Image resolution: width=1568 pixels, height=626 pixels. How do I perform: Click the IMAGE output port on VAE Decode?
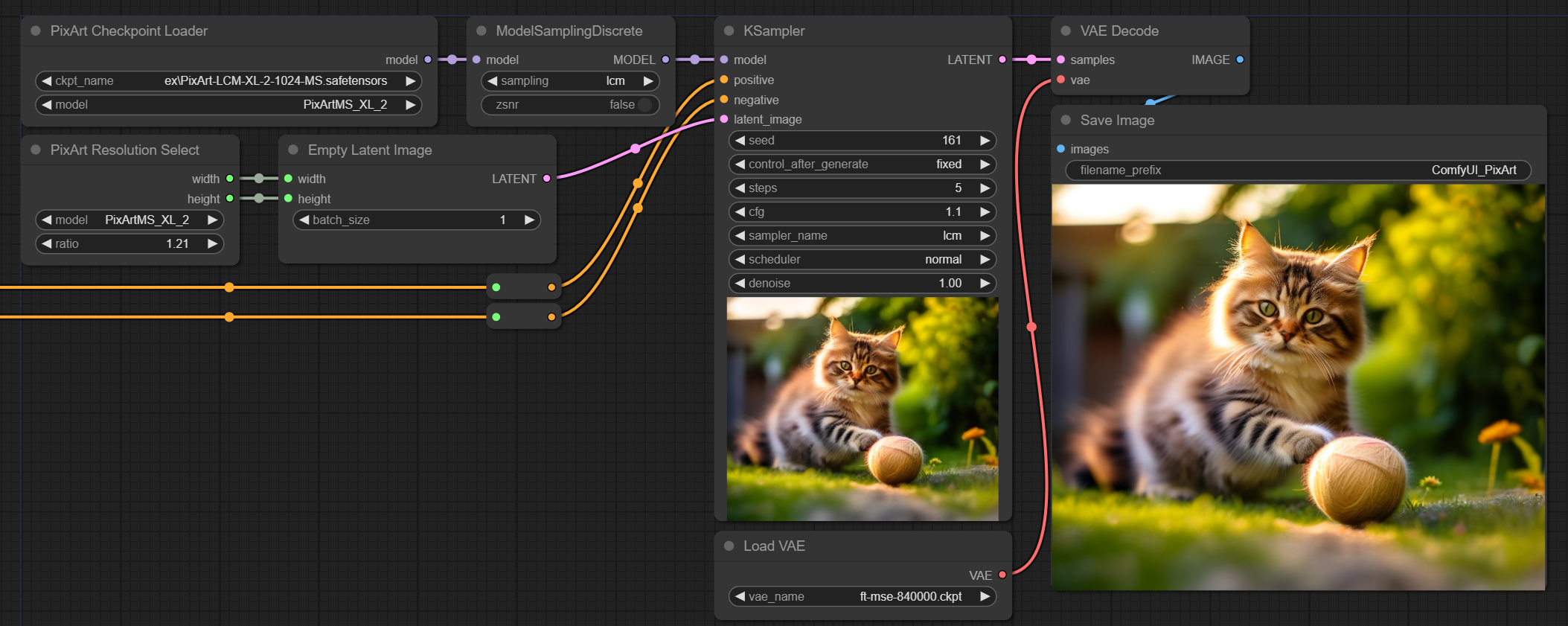click(x=1240, y=60)
